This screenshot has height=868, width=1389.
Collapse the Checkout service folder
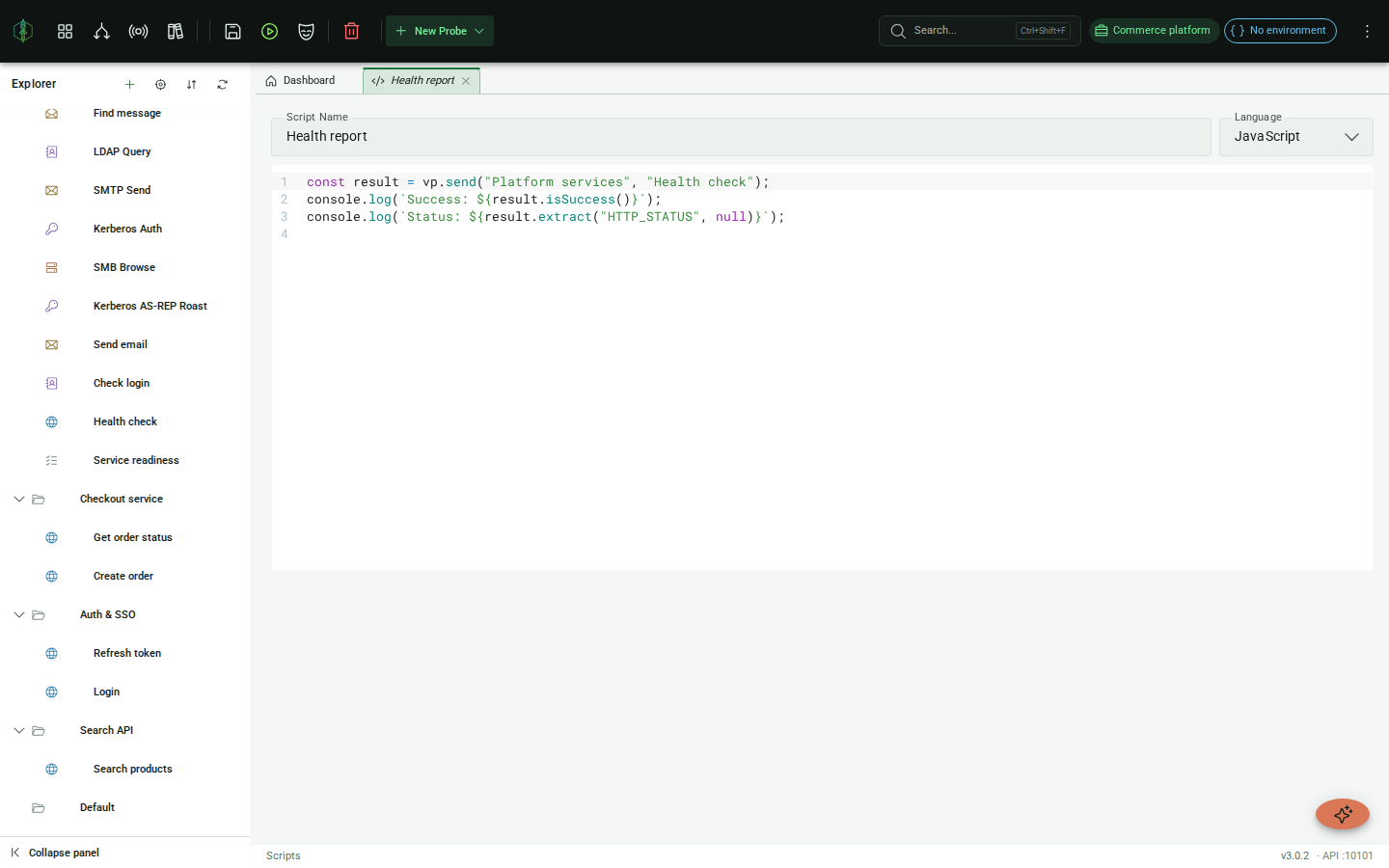pos(19,499)
